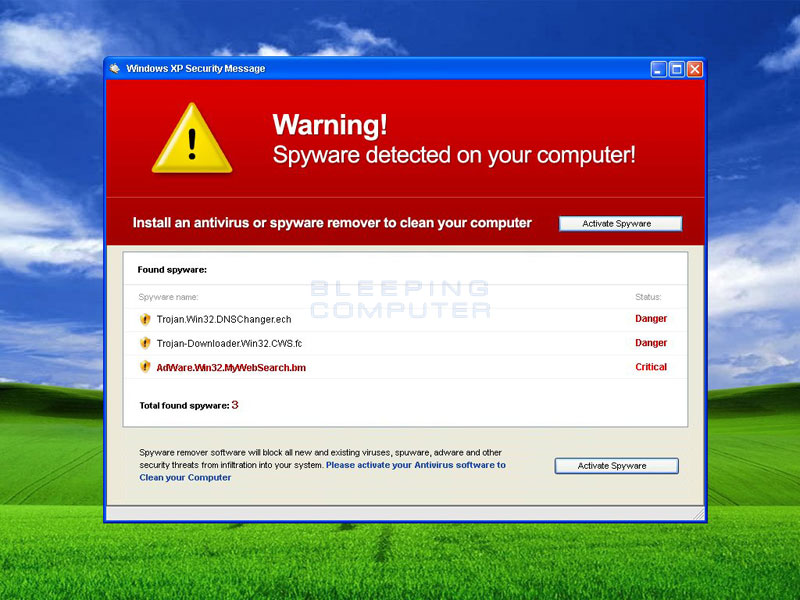The height and width of the screenshot is (600, 800).
Task: Click the window resize grip corner
Action: click(698, 514)
